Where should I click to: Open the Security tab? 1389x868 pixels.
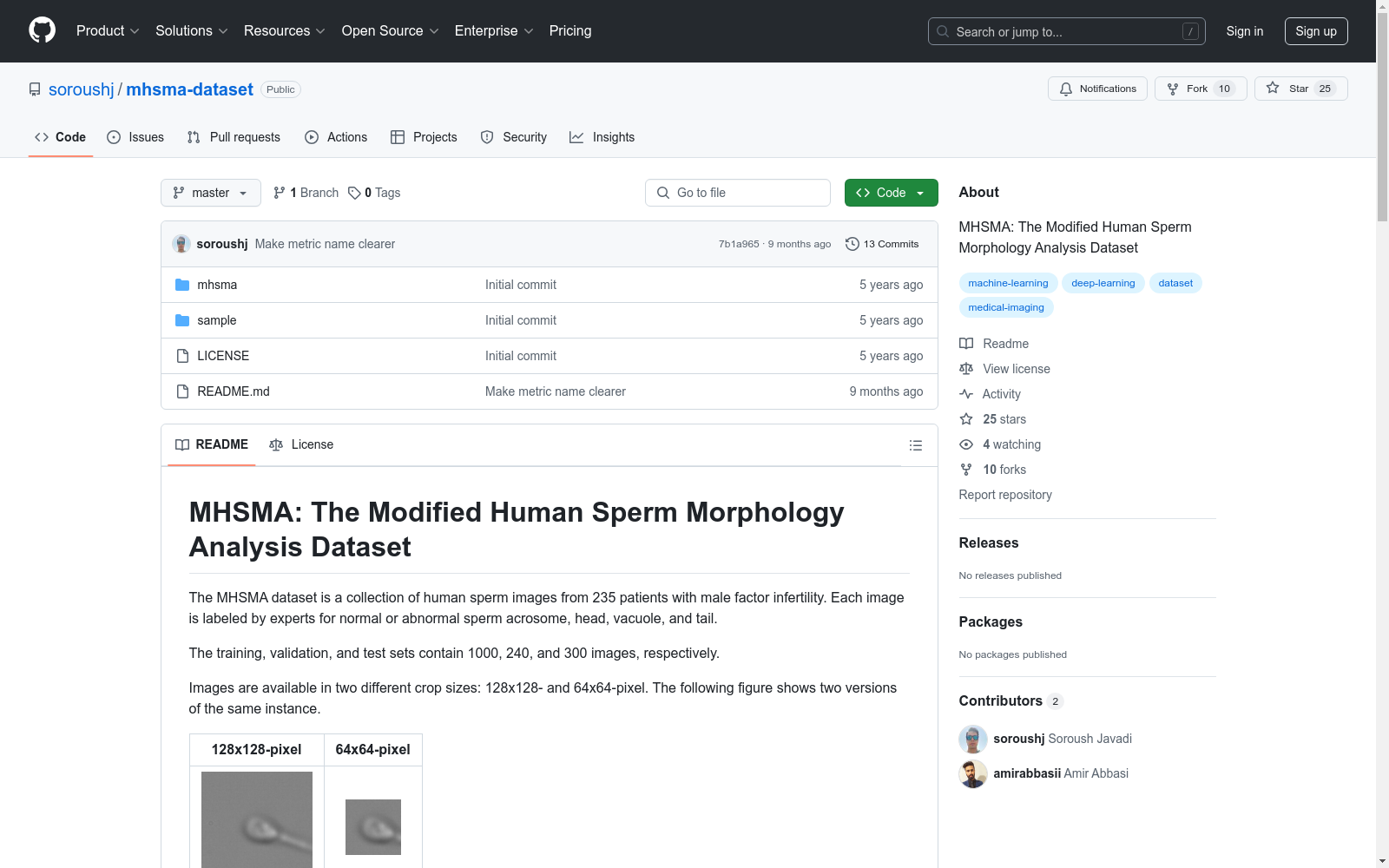(x=514, y=137)
